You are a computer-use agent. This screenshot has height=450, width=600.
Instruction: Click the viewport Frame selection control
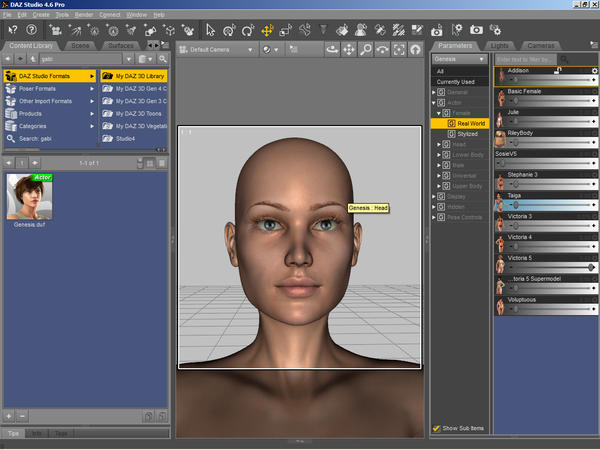point(399,50)
